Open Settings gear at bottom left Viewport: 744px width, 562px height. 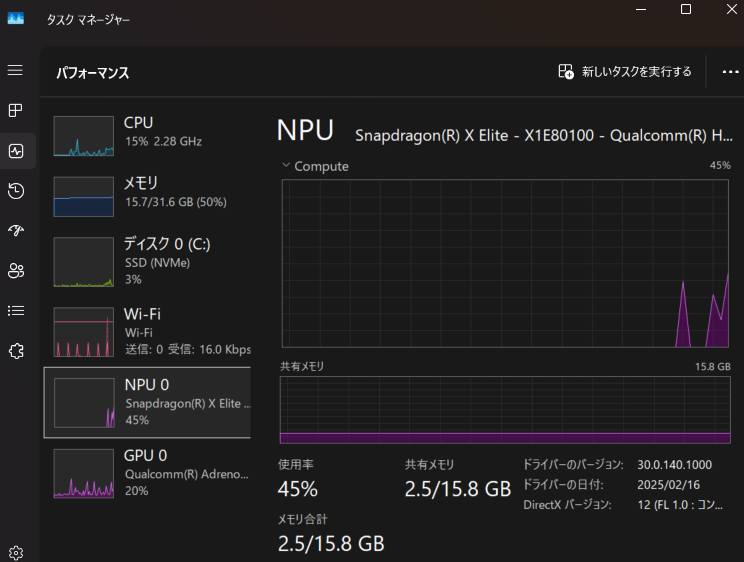click(x=15, y=552)
